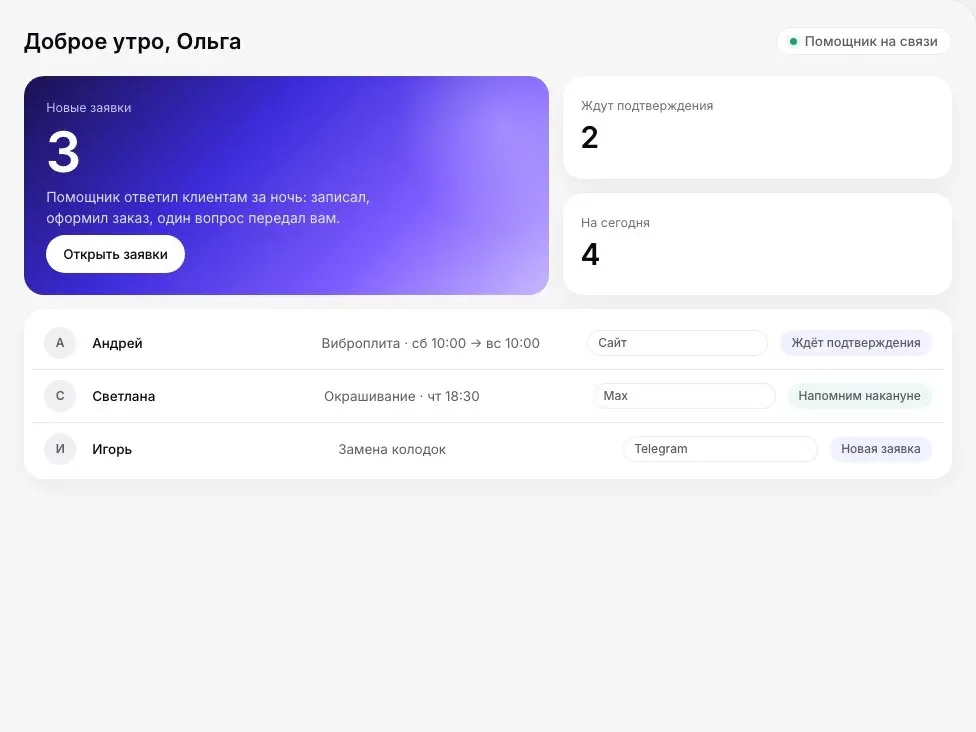Click the number 3 in Новые заявки

click(x=63, y=152)
